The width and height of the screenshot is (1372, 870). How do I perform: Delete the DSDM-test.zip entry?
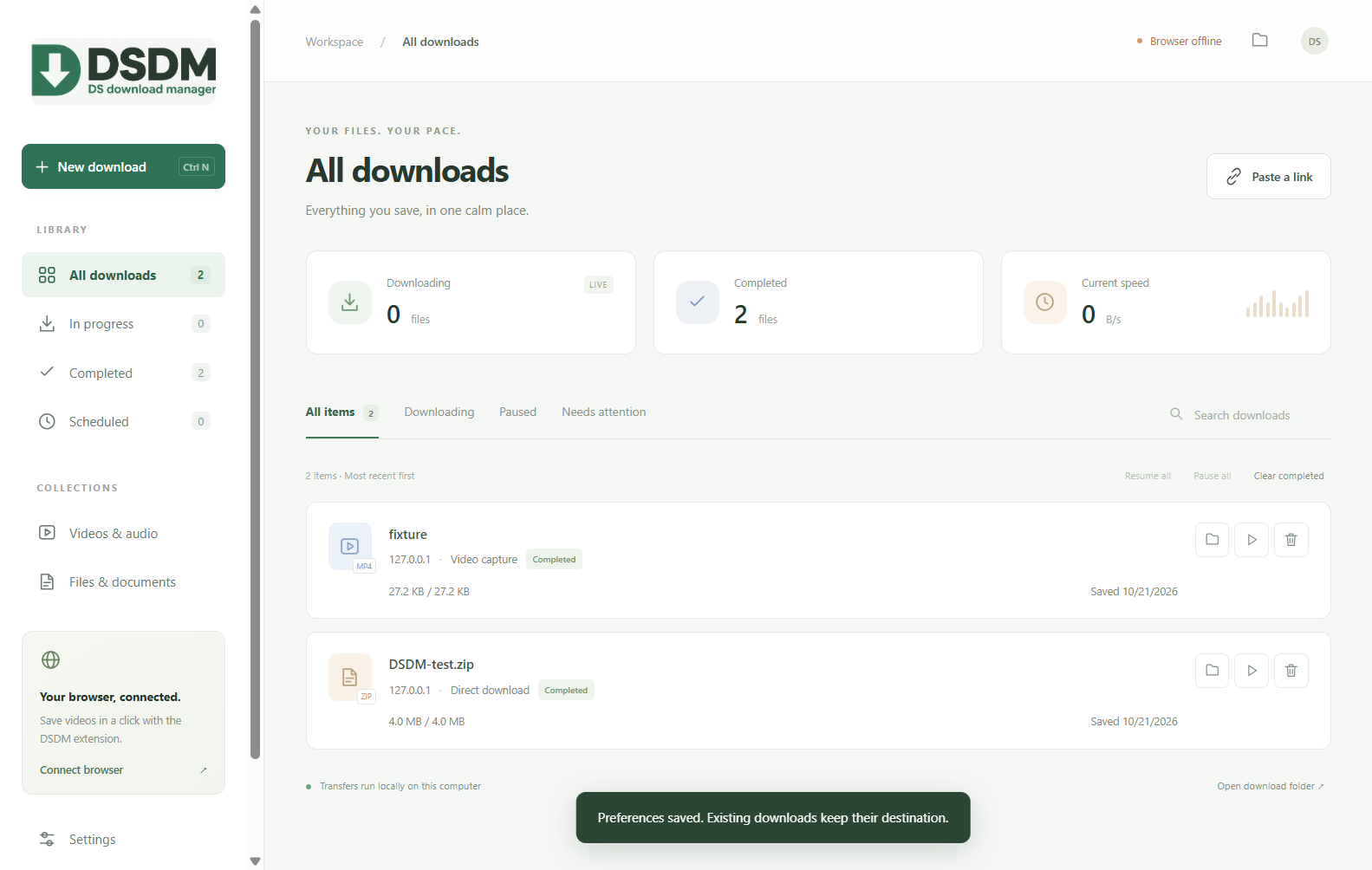click(1291, 671)
